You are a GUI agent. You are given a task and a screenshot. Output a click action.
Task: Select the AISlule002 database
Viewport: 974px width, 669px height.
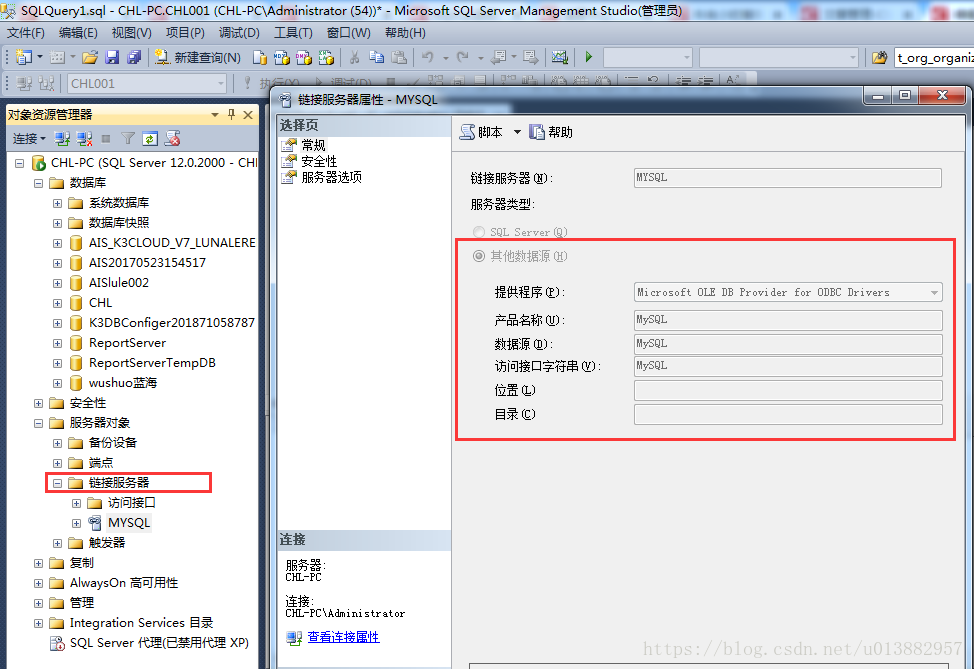pyautogui.click(x=119, y=283)
